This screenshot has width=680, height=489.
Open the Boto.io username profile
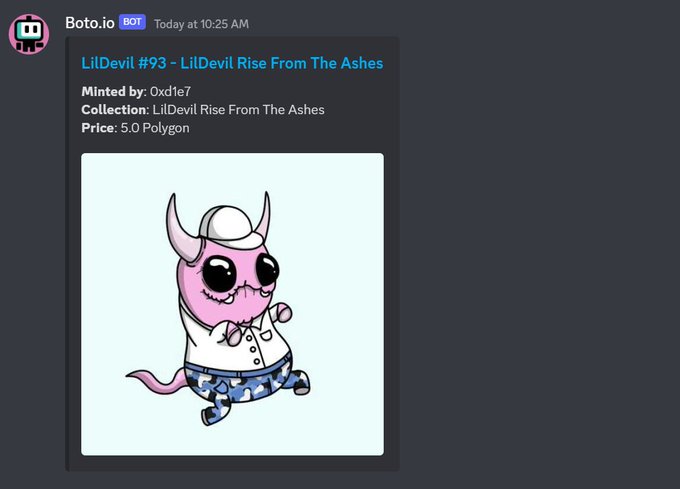pyautogui.click(x=90, y=23)
